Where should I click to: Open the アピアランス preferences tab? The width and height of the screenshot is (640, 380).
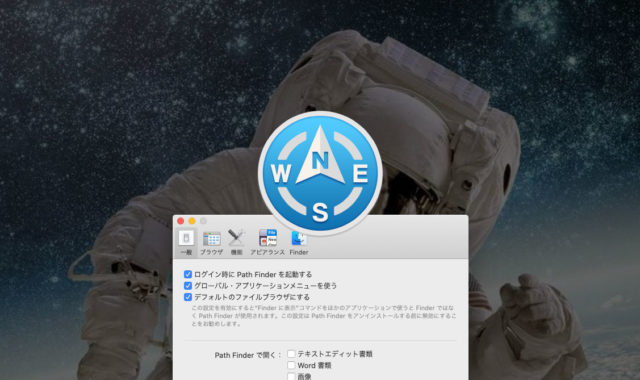tap(267, 242)
